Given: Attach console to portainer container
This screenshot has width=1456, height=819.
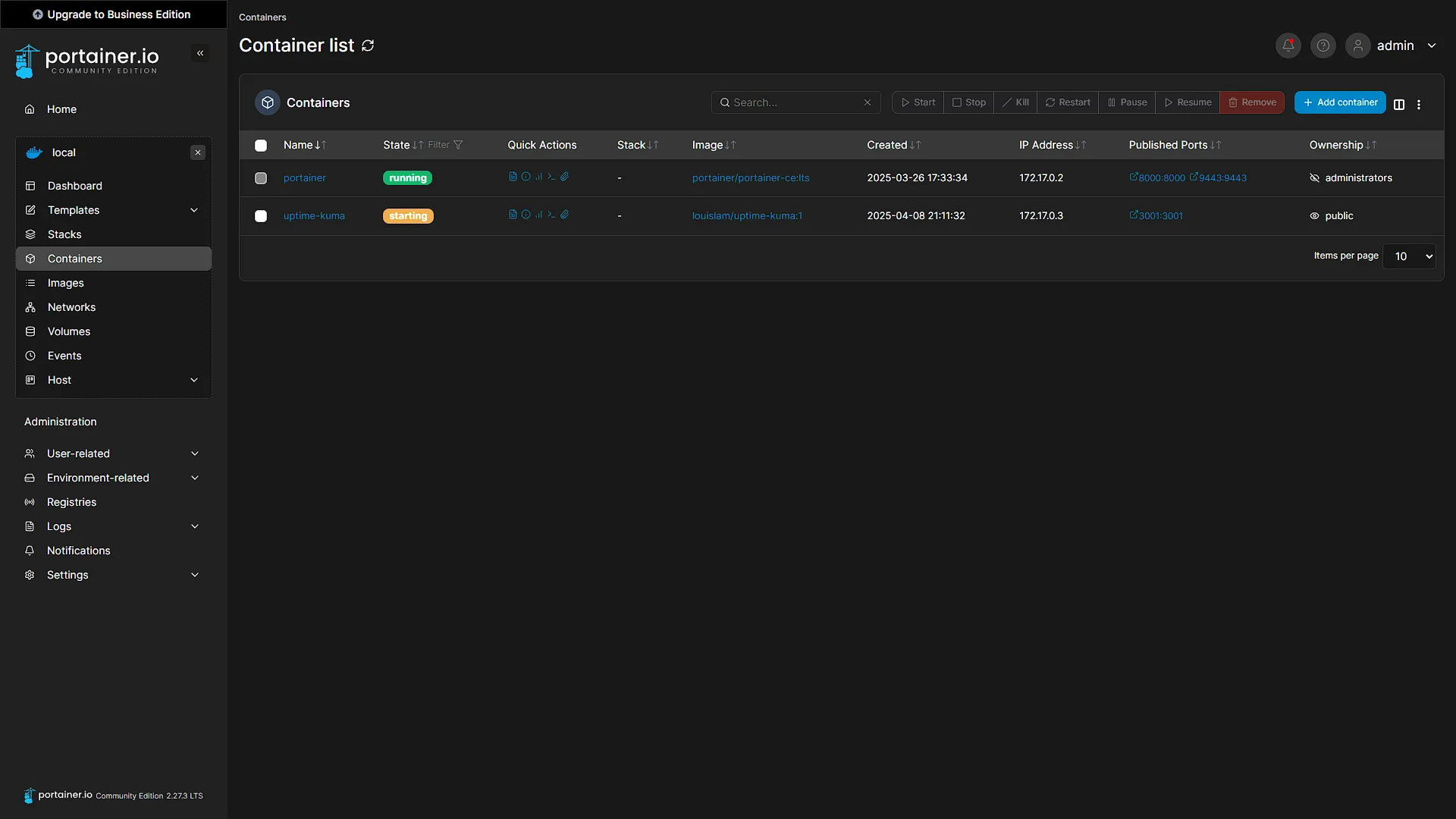Looking at the screenshot, I should click(x=564, y=177).
